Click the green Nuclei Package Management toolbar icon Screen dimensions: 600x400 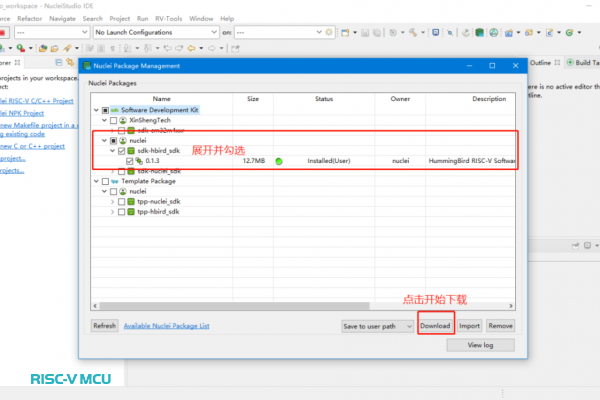[x=479, y=33]
